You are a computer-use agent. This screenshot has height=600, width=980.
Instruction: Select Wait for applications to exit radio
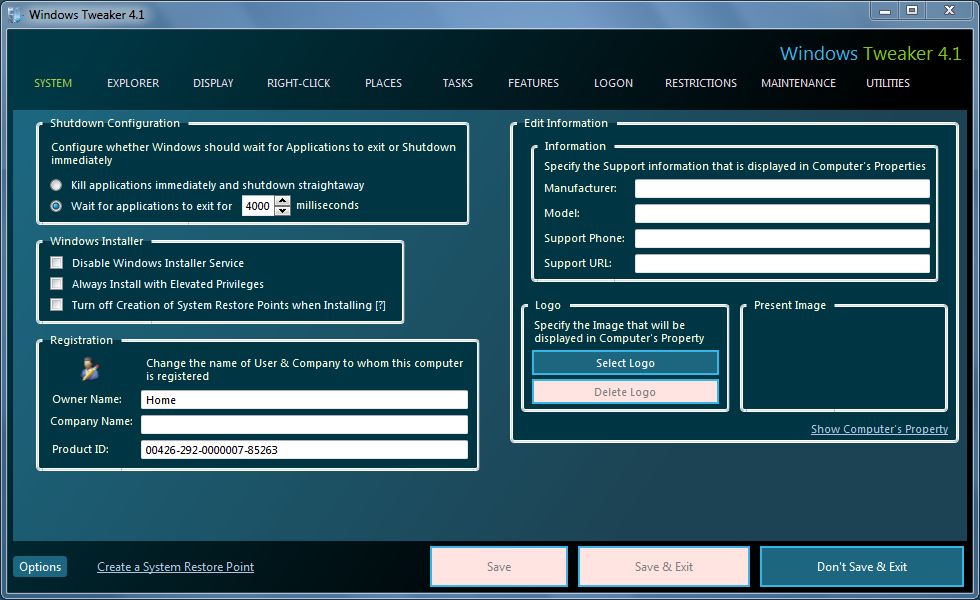tap(56, 206)
